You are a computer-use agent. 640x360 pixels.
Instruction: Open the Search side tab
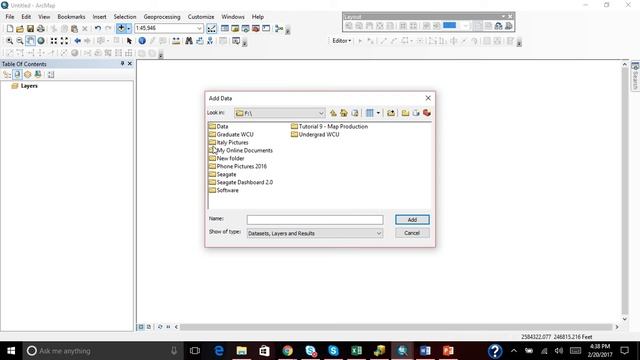pyautogui.click(x=635, y=76)
